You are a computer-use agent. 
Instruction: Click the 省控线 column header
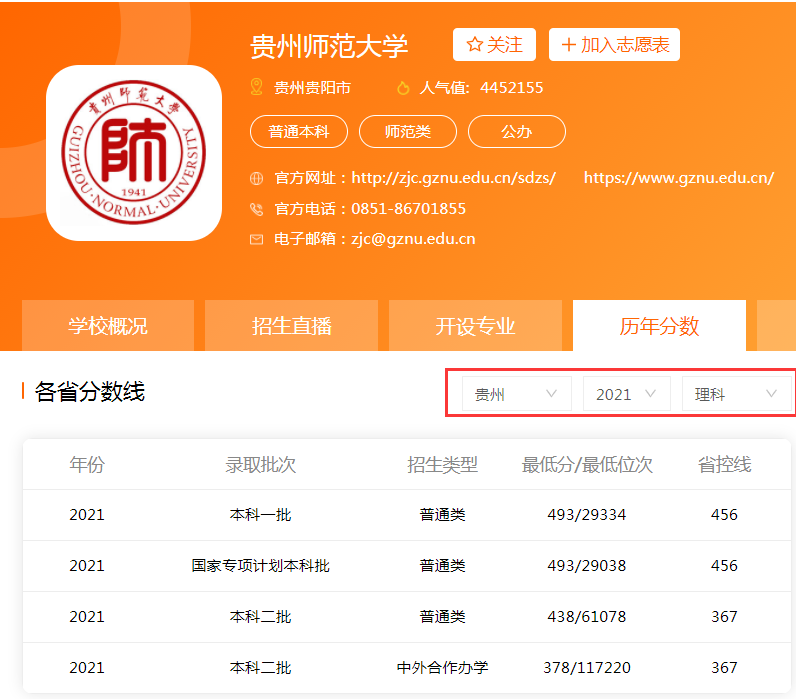724,464
